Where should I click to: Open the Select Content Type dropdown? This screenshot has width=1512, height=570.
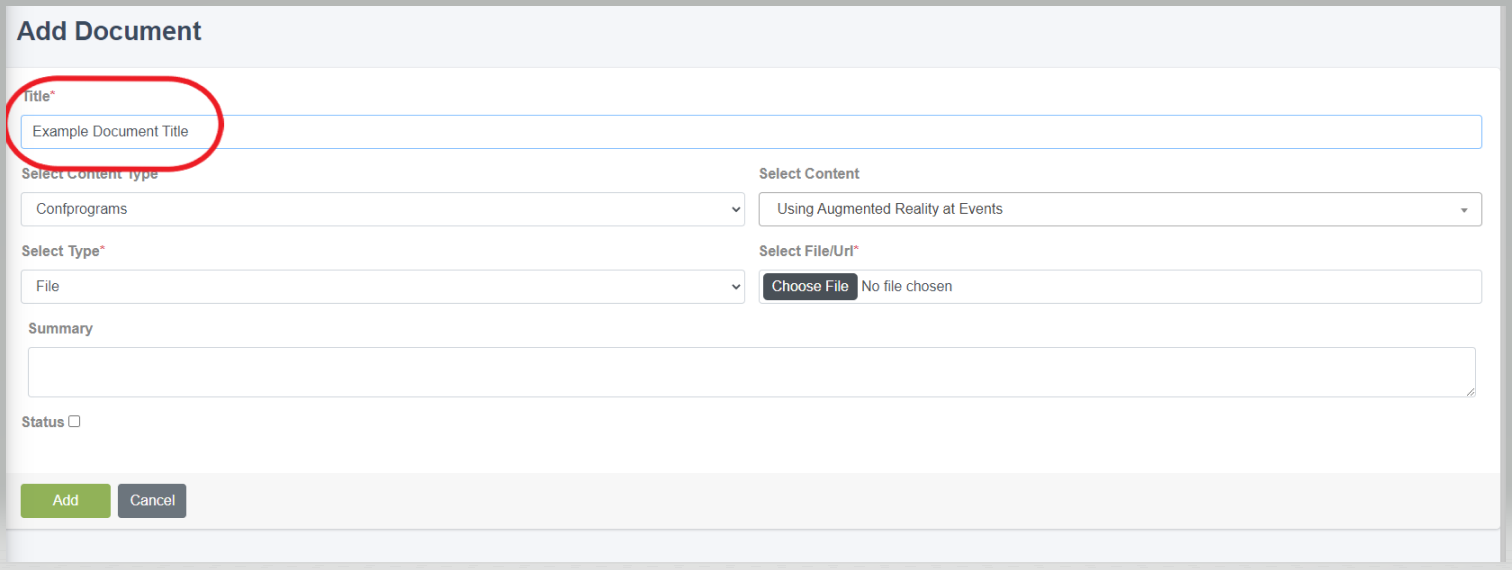[x=382, y=210]
